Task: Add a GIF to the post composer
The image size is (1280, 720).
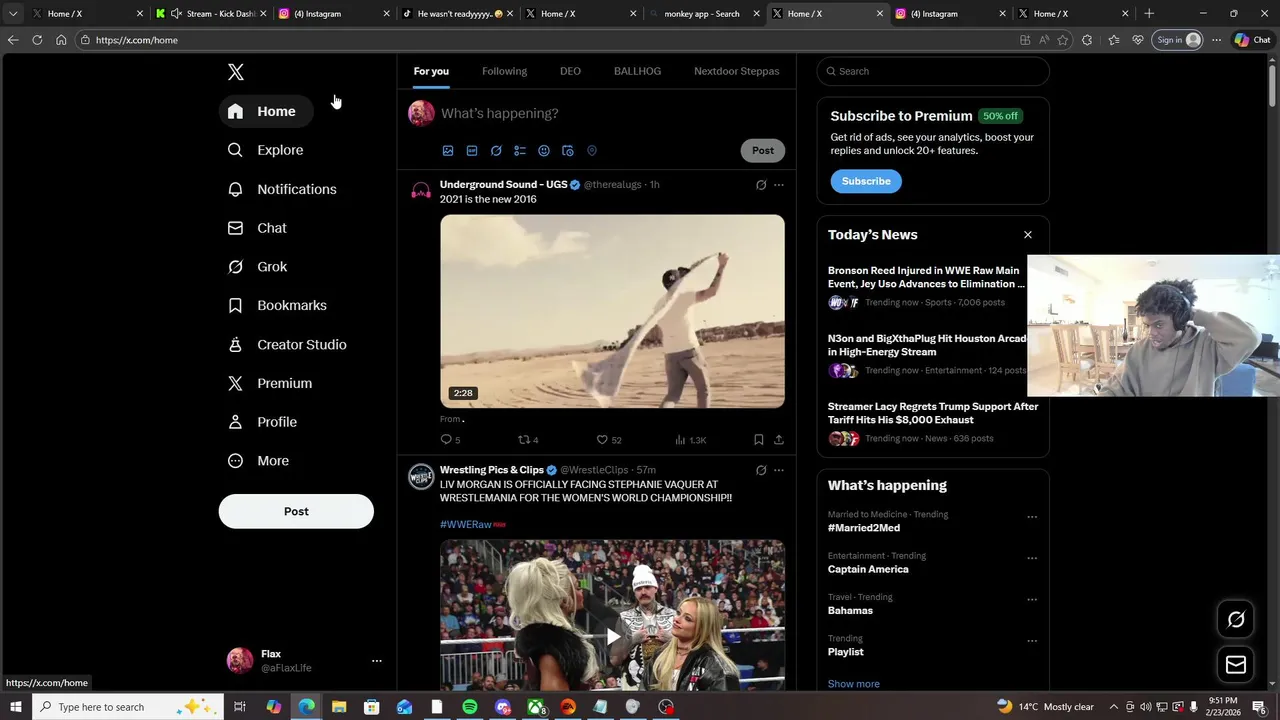Action: (x=472, y=151)
